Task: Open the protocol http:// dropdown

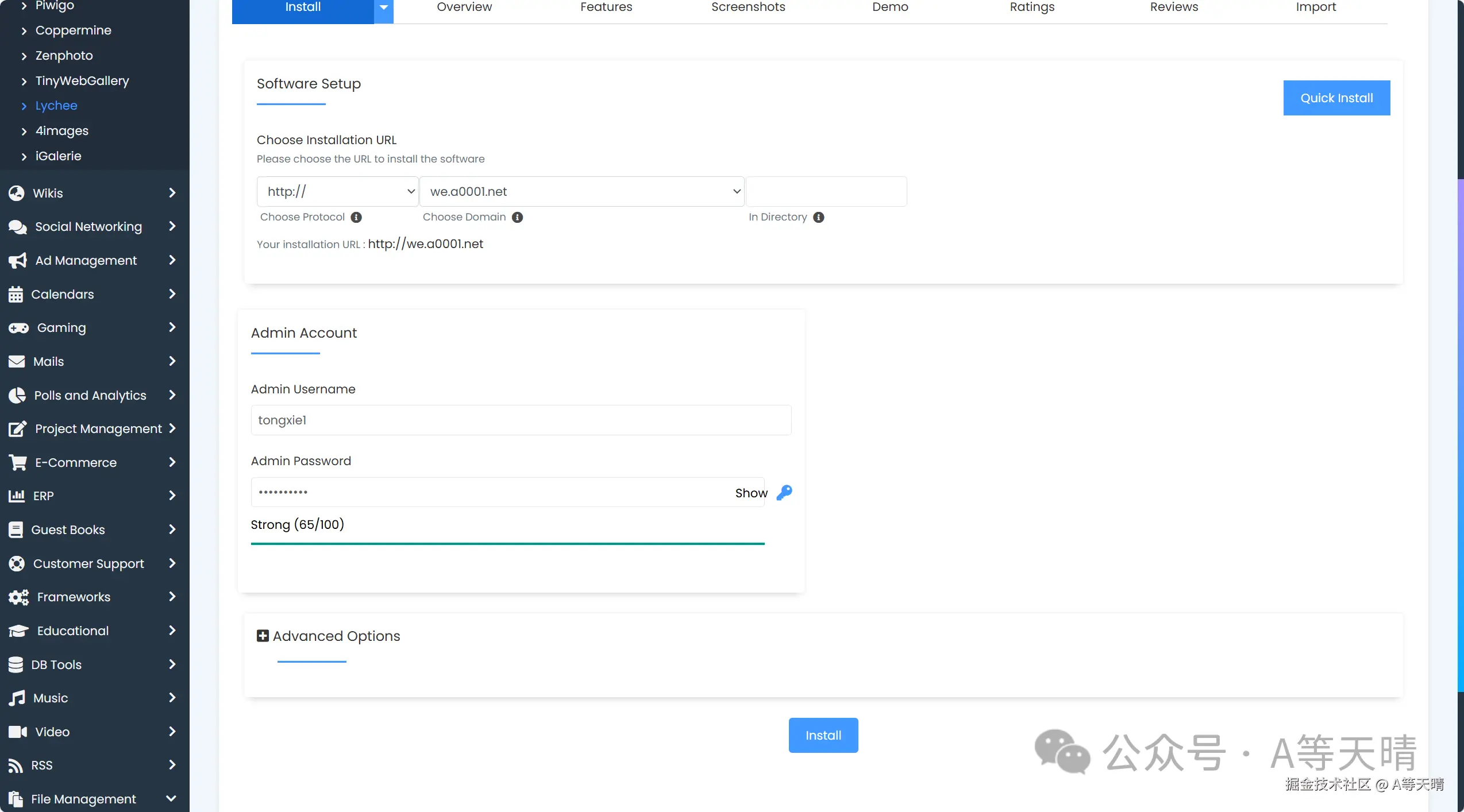Action: [337, 192]
